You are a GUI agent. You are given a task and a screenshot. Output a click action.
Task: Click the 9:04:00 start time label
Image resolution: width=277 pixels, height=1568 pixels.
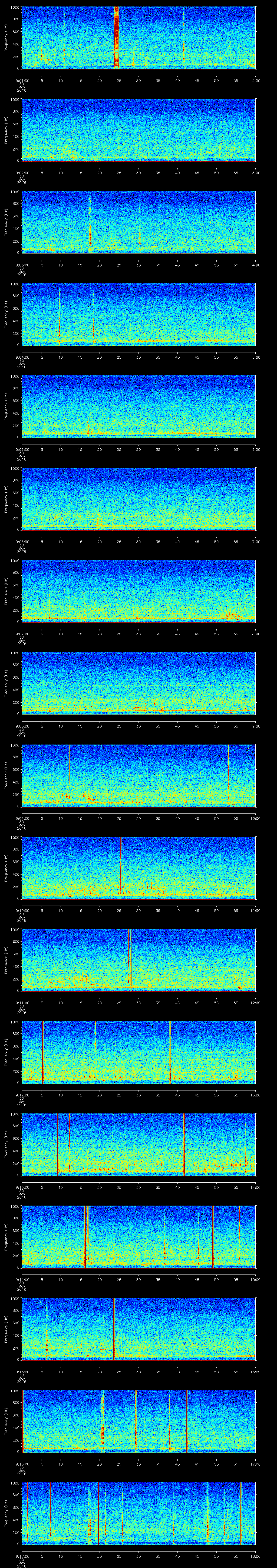(22, 357)
